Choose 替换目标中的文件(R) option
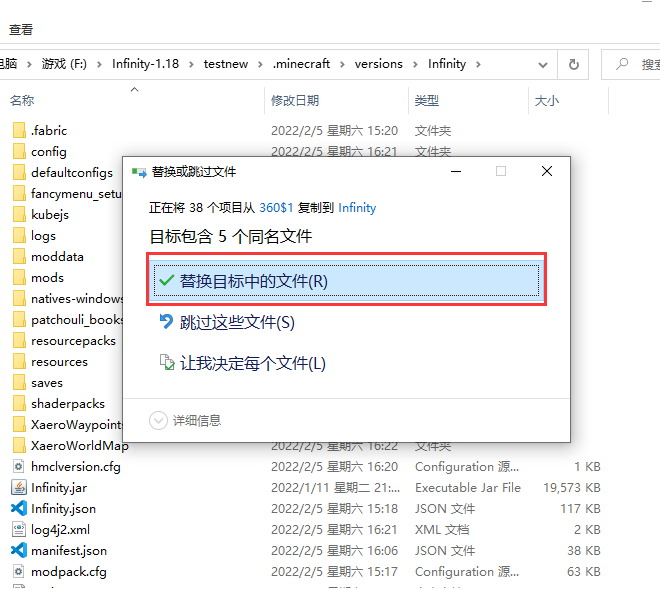 tap(346, 280)
